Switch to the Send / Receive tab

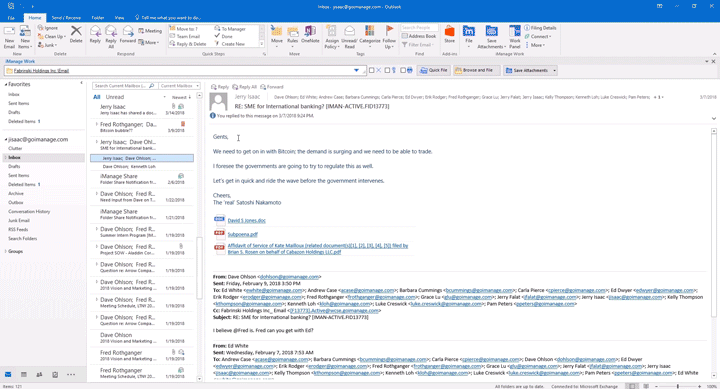tap(66, 17)
